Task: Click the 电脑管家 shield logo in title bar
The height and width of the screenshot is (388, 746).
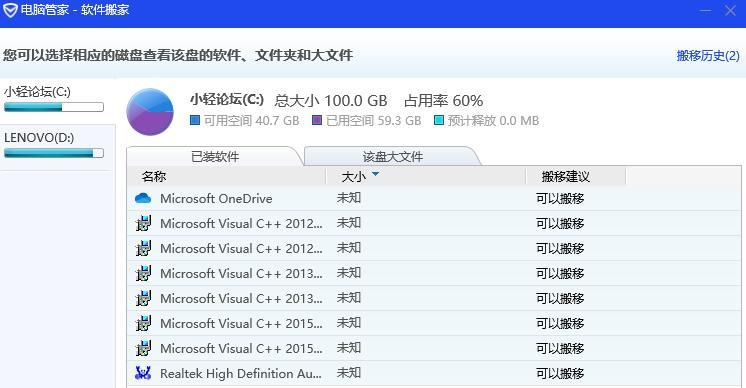Action: point(10,10)
